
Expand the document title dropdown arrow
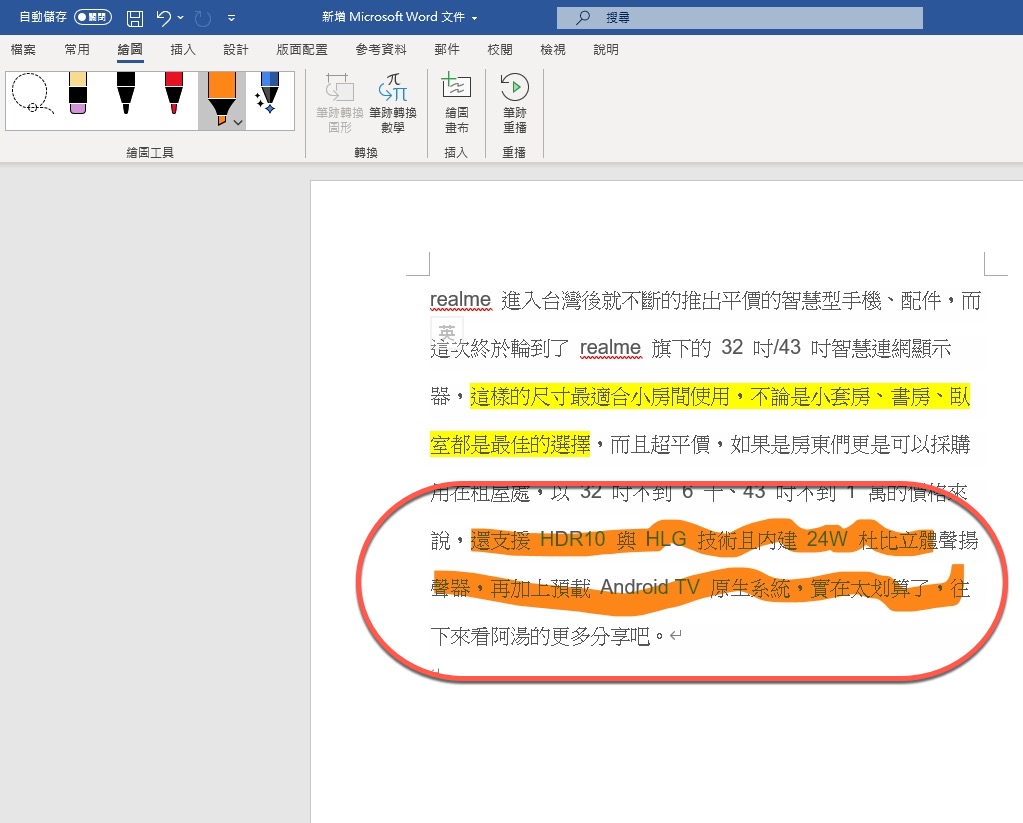(x=474, y=18)
